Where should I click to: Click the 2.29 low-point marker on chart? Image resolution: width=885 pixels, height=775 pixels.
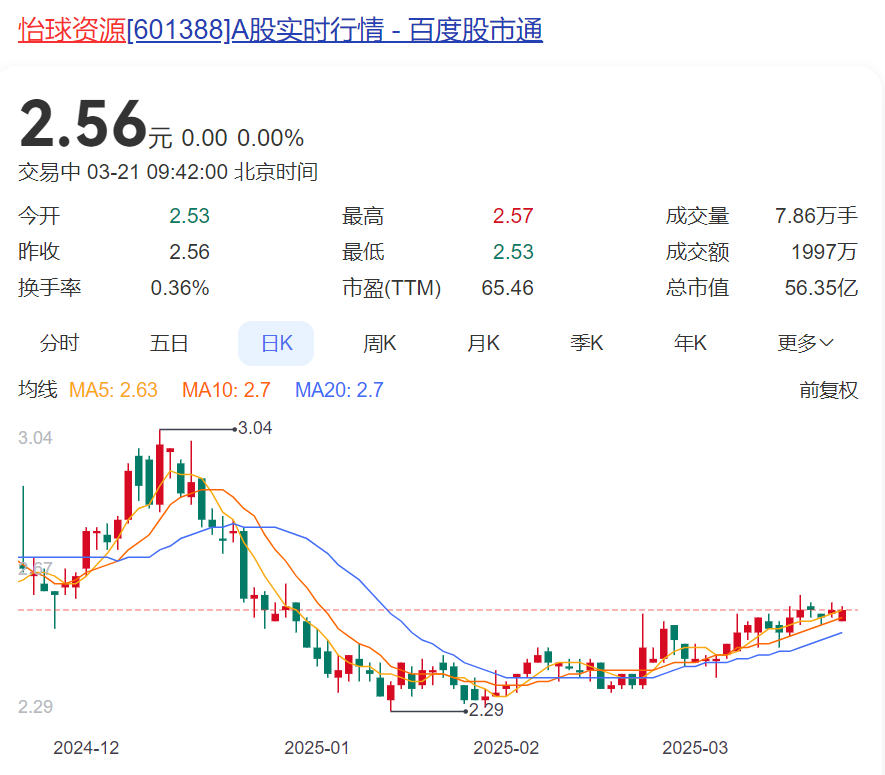[x=486, y=710]
